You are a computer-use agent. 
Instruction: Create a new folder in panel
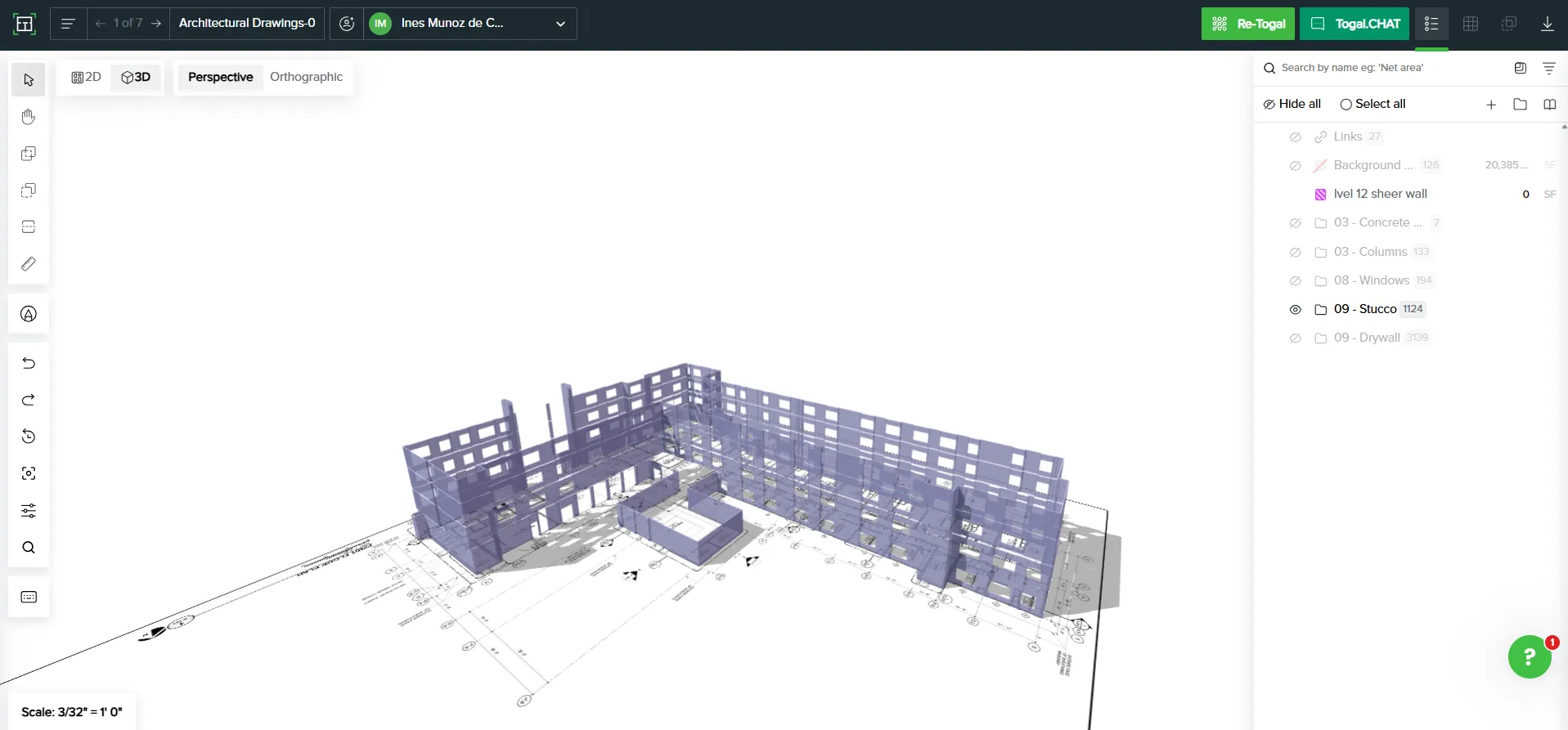click(x=1521, y=105)
